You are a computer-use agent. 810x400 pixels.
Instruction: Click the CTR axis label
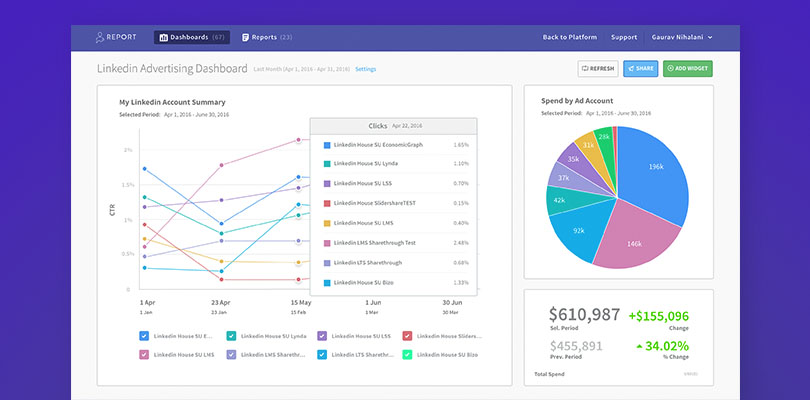pyautogui.click(x=112, y=210)
